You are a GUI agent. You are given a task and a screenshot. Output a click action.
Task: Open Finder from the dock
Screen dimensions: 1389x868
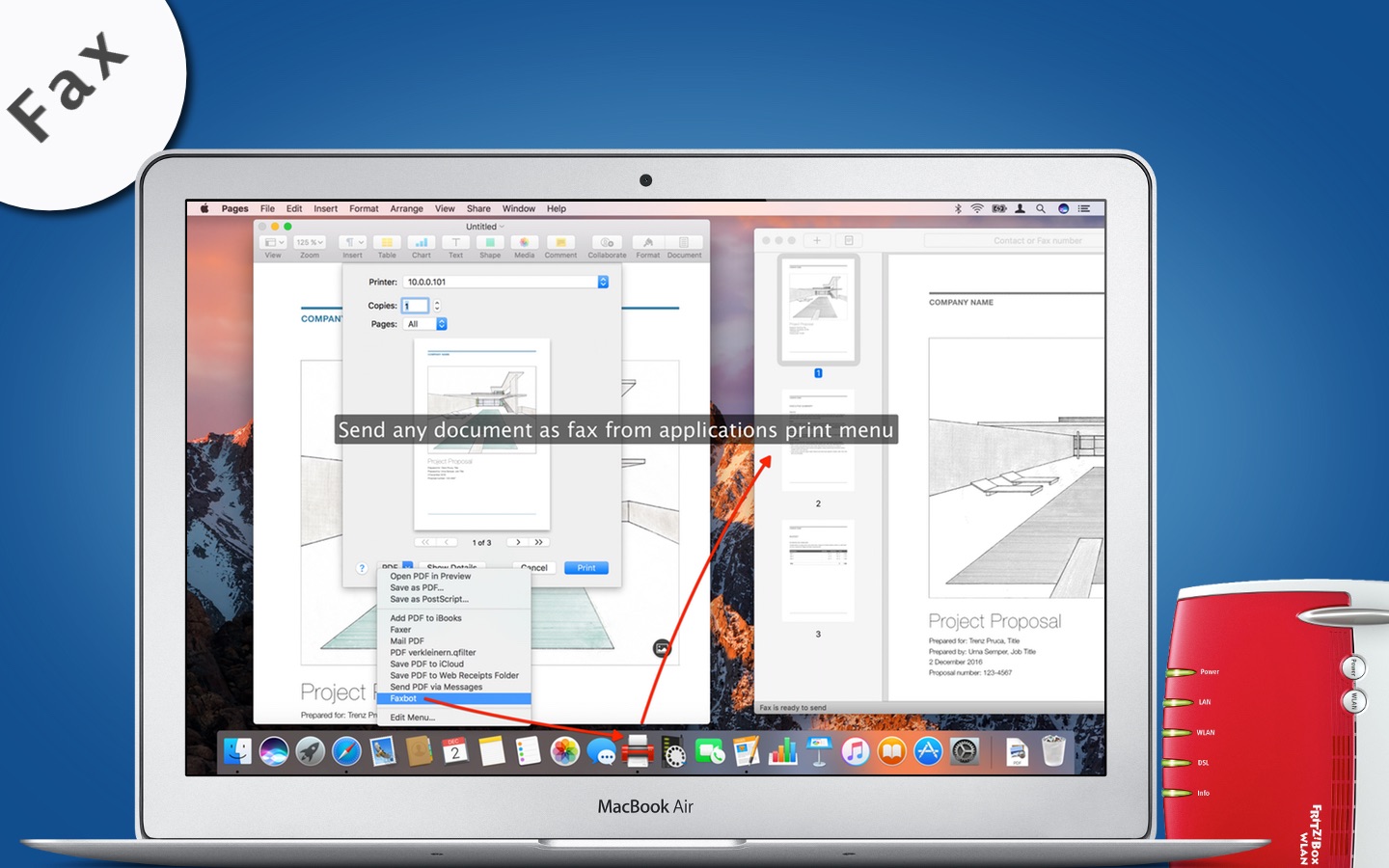click(x=237, y=751)
